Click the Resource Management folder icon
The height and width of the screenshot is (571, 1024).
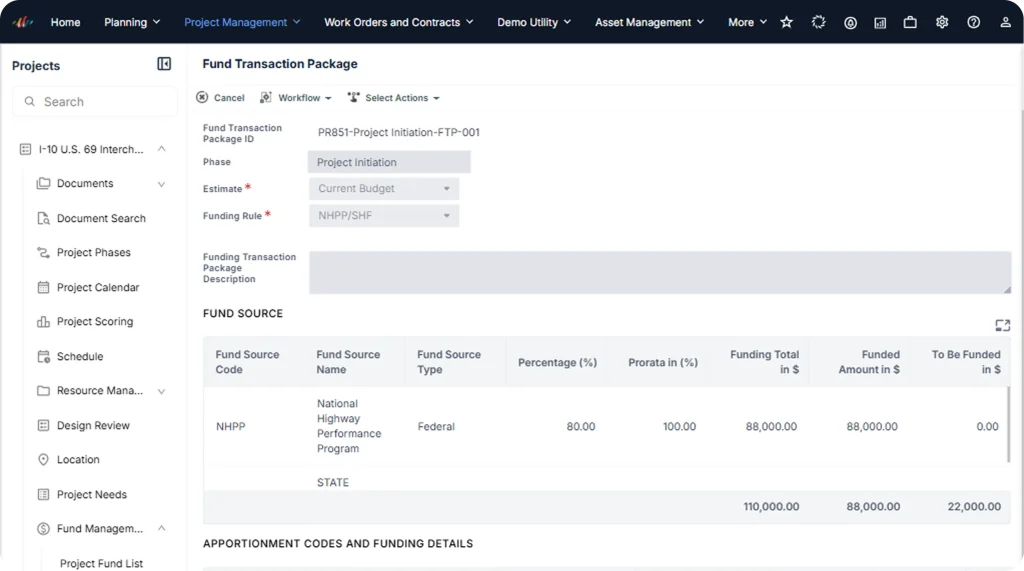coord(43,391)
